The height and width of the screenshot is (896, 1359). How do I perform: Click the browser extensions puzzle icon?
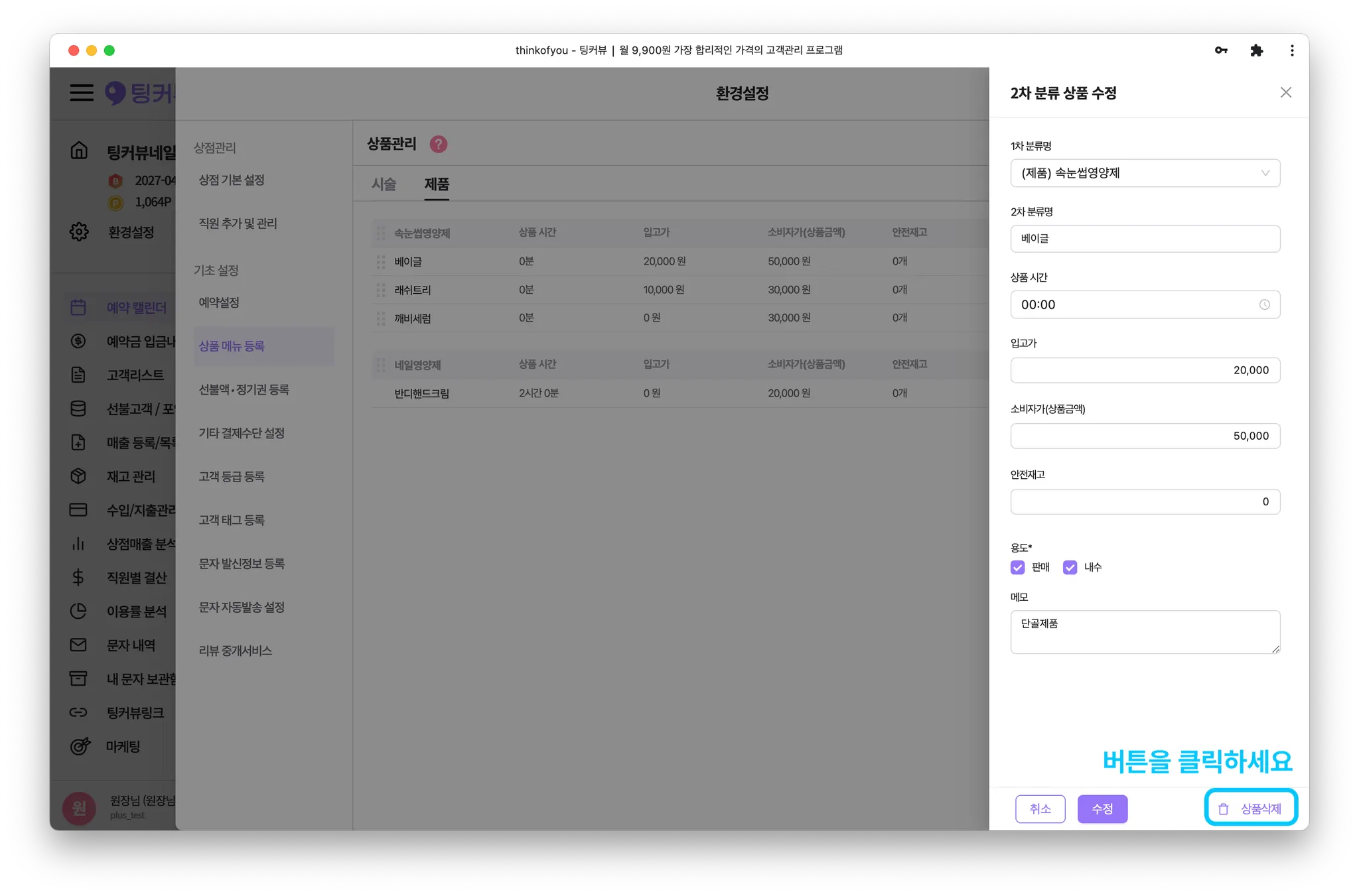pyautogui.click(x=1256, y=50)
